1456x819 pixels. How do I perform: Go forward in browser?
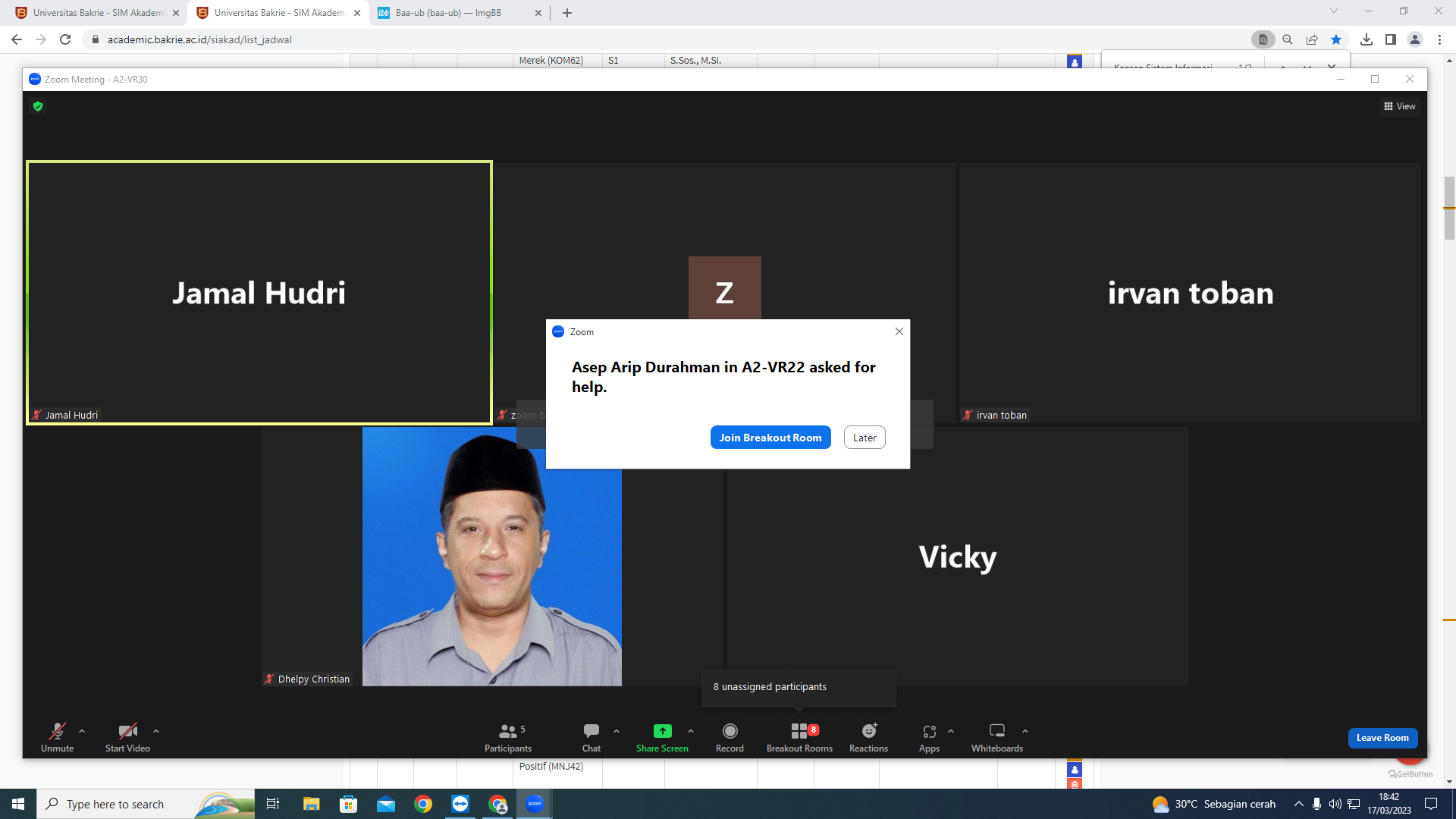[41, 39]
